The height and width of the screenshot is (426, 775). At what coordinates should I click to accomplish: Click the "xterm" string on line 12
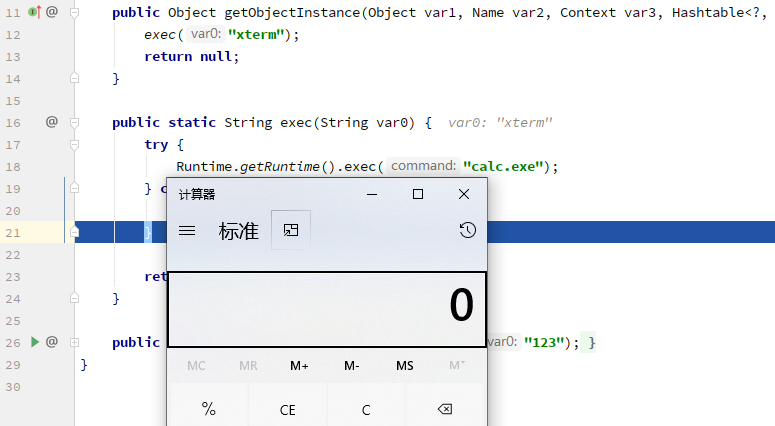(256, 35)
